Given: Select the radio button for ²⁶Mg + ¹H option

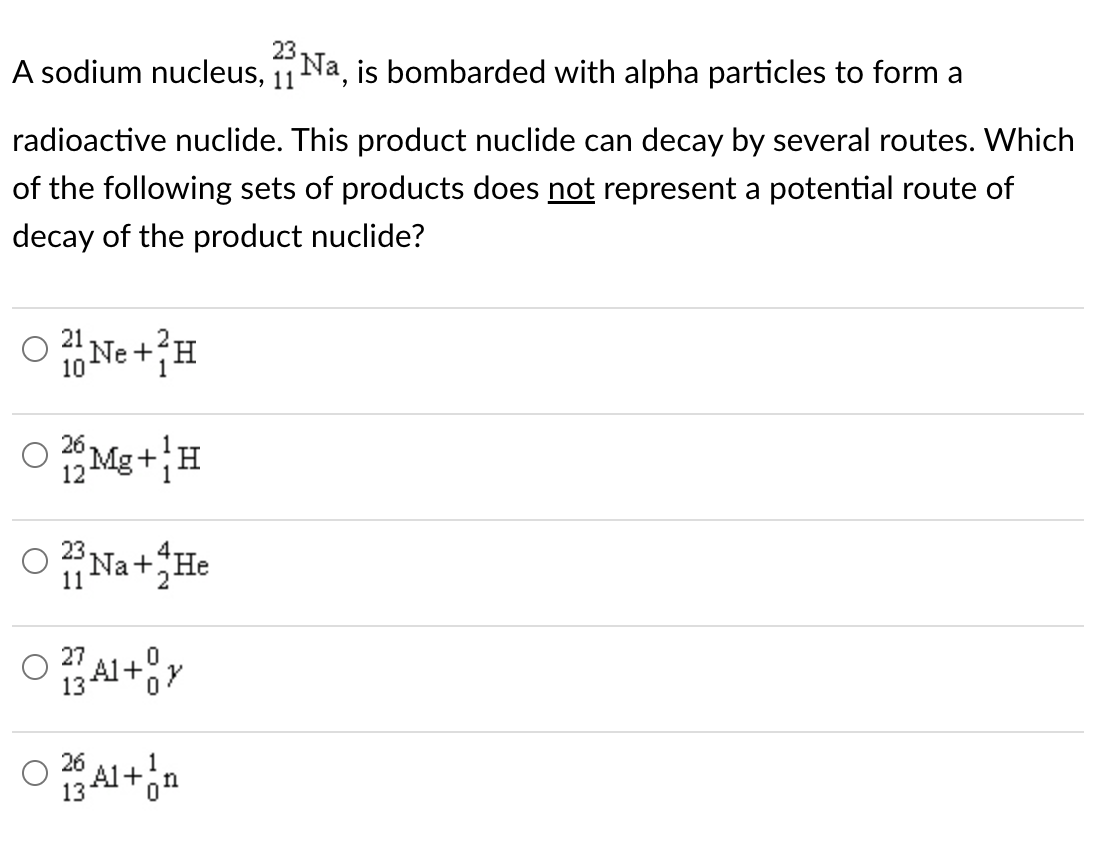Looking at the screenshot, I should (34, 453).
